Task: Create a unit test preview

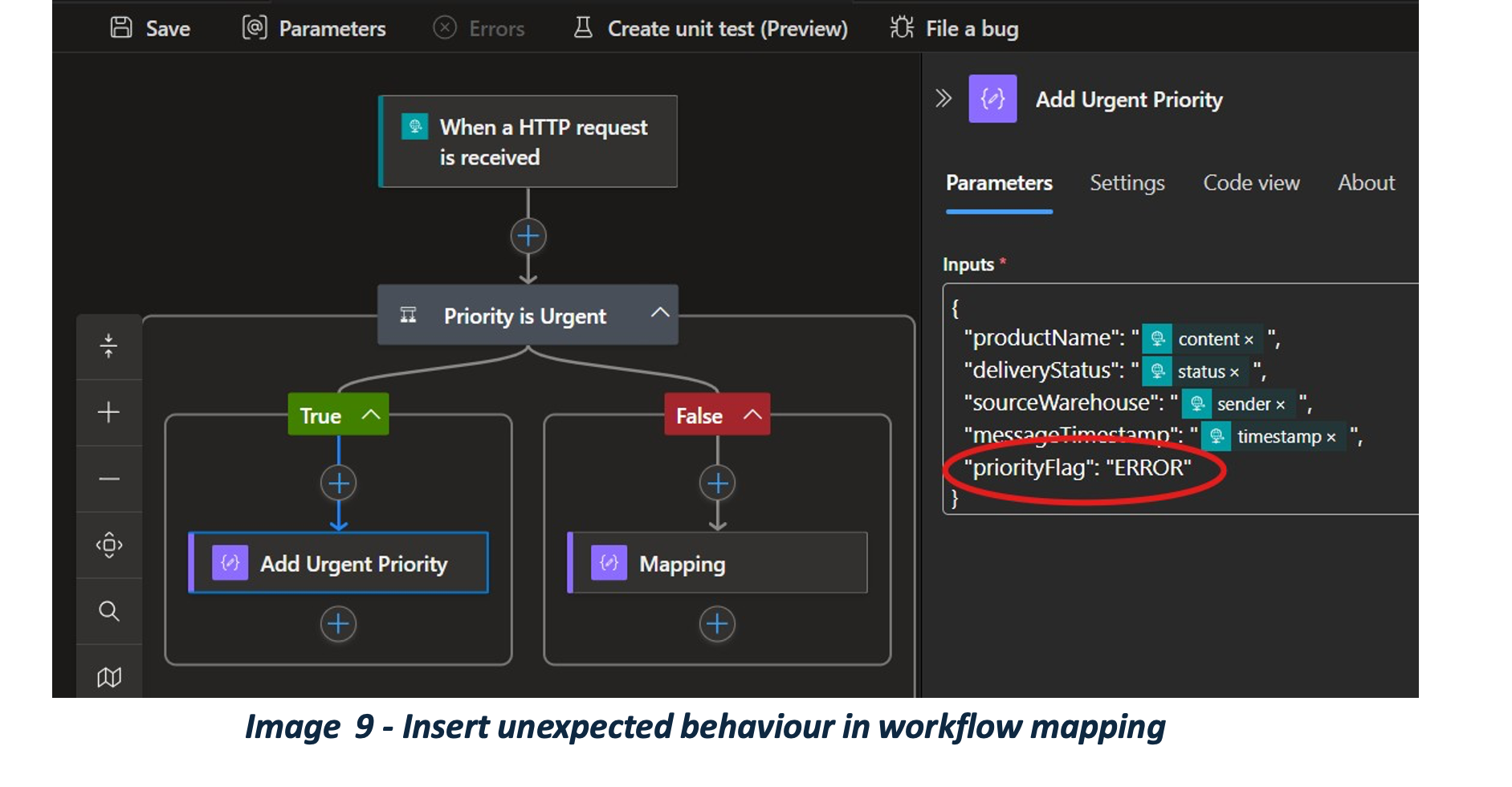Action: (x=710, y=28)
